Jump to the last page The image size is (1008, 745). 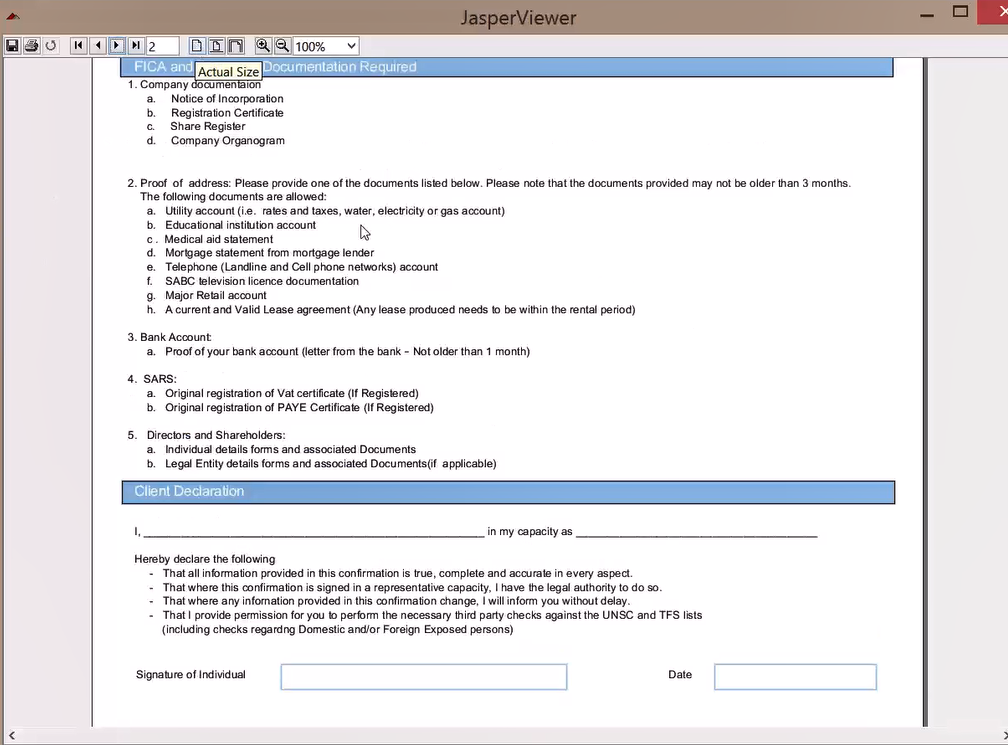click(x=136, y=46)
